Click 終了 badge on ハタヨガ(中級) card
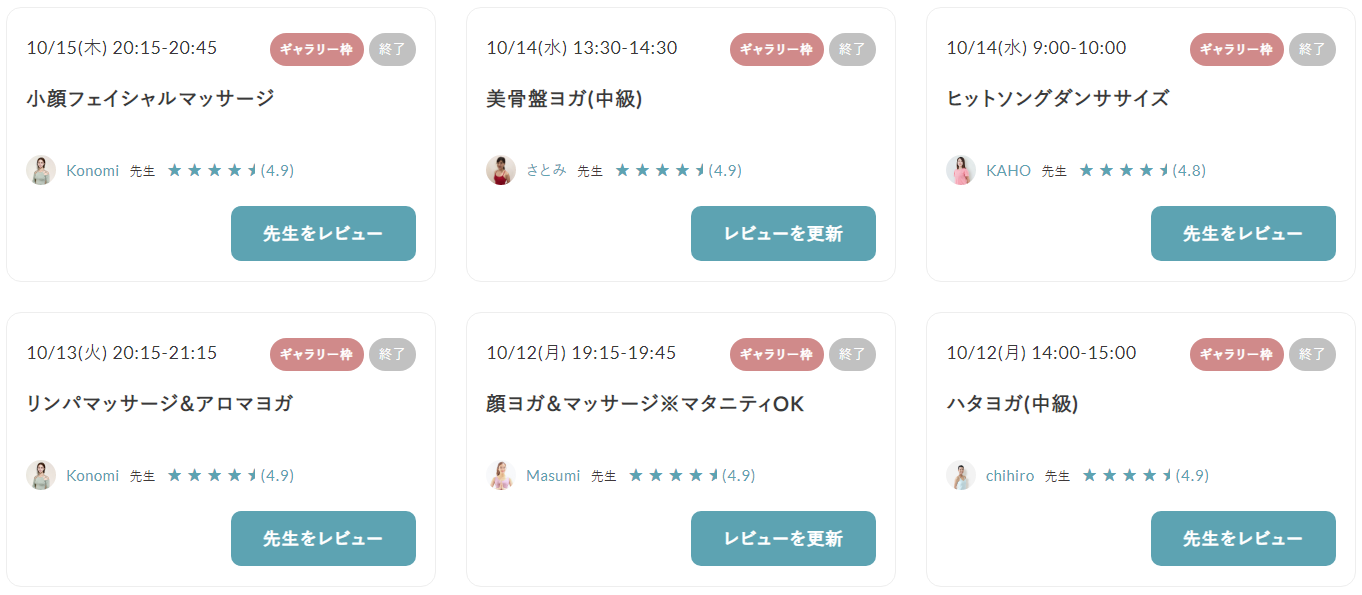This screenshot has width=1362, height=595. tap(1312, 354)
